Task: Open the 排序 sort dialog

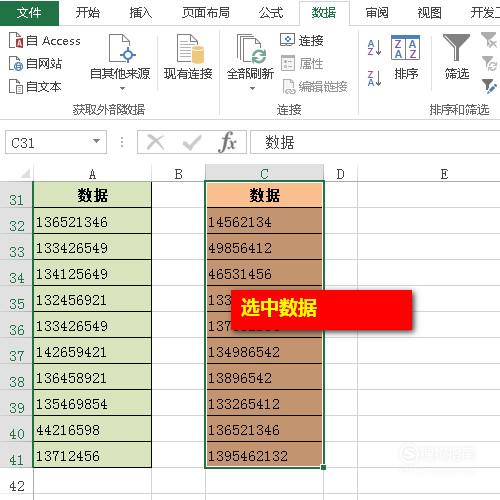Action: tap(406, 57)
